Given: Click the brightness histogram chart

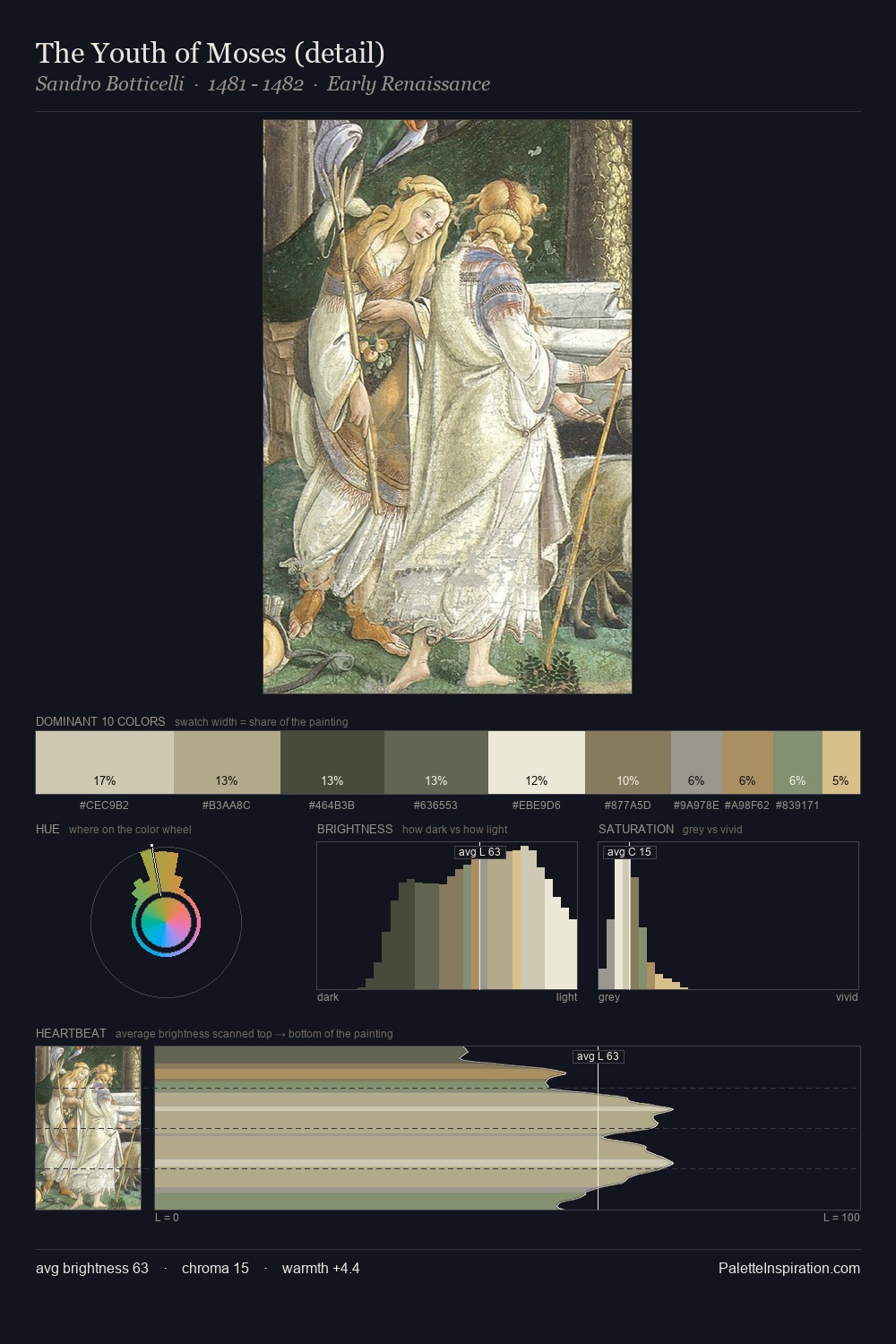Looking at the screenshot, I should point(447,916).
